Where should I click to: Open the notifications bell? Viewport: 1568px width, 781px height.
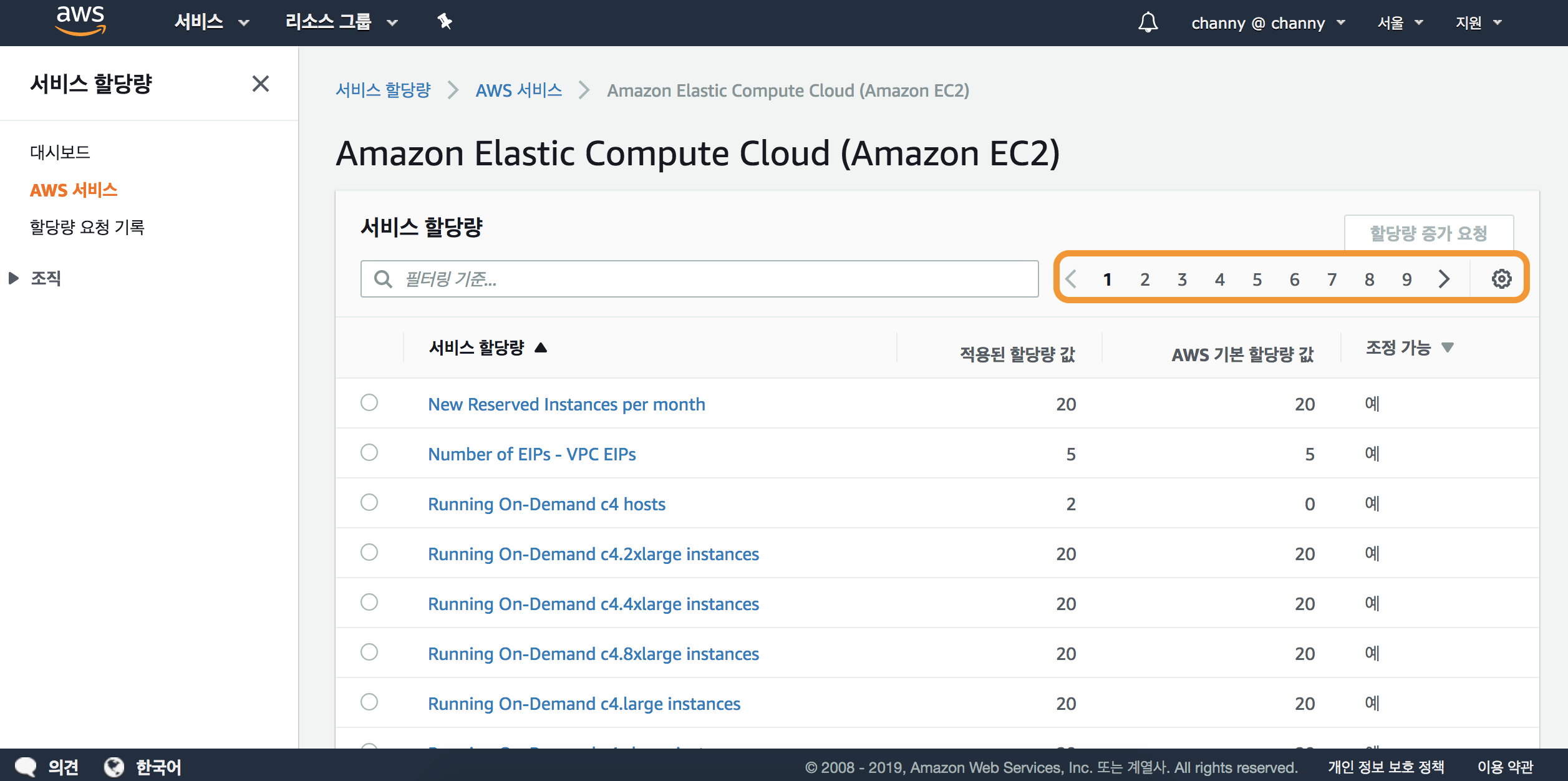(1148, 22)
